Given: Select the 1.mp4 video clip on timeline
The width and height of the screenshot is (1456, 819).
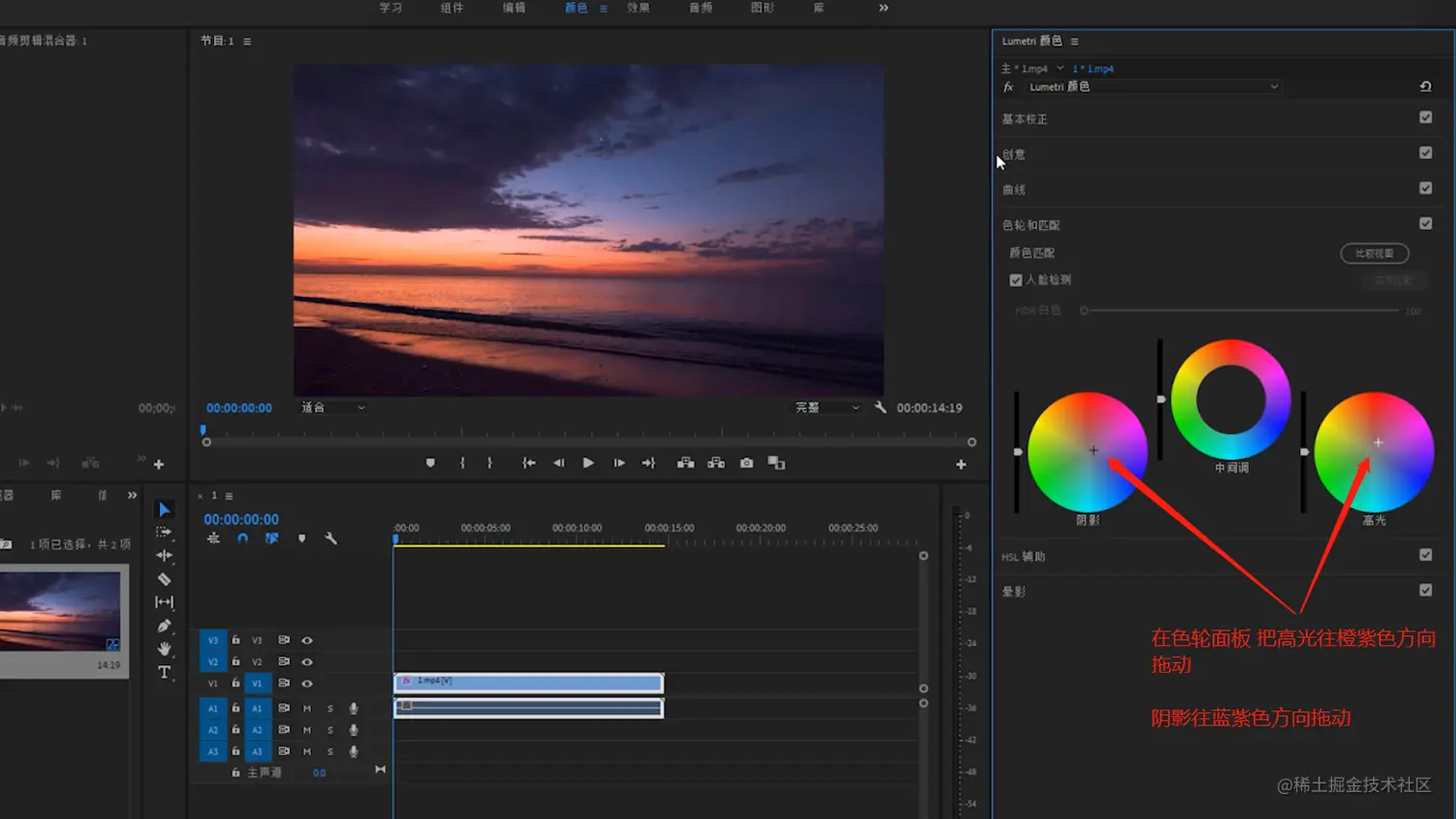Looking at the screenshot, I should point(528,682).
